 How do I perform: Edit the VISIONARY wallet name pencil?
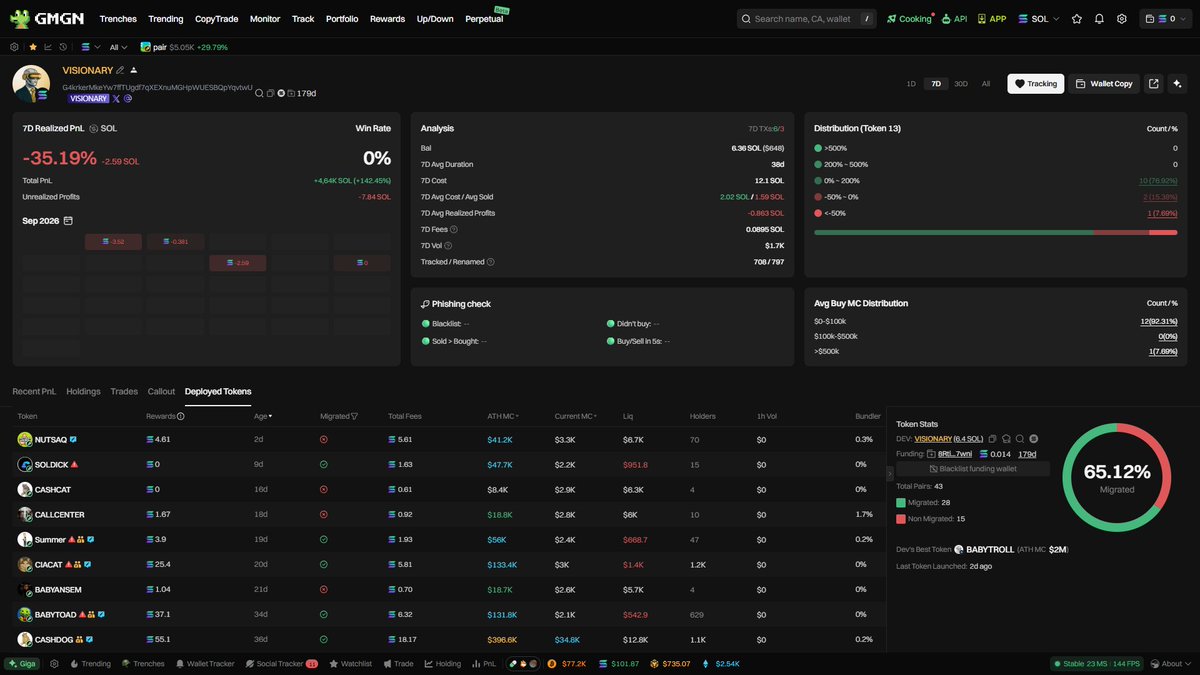coord(120,70)
